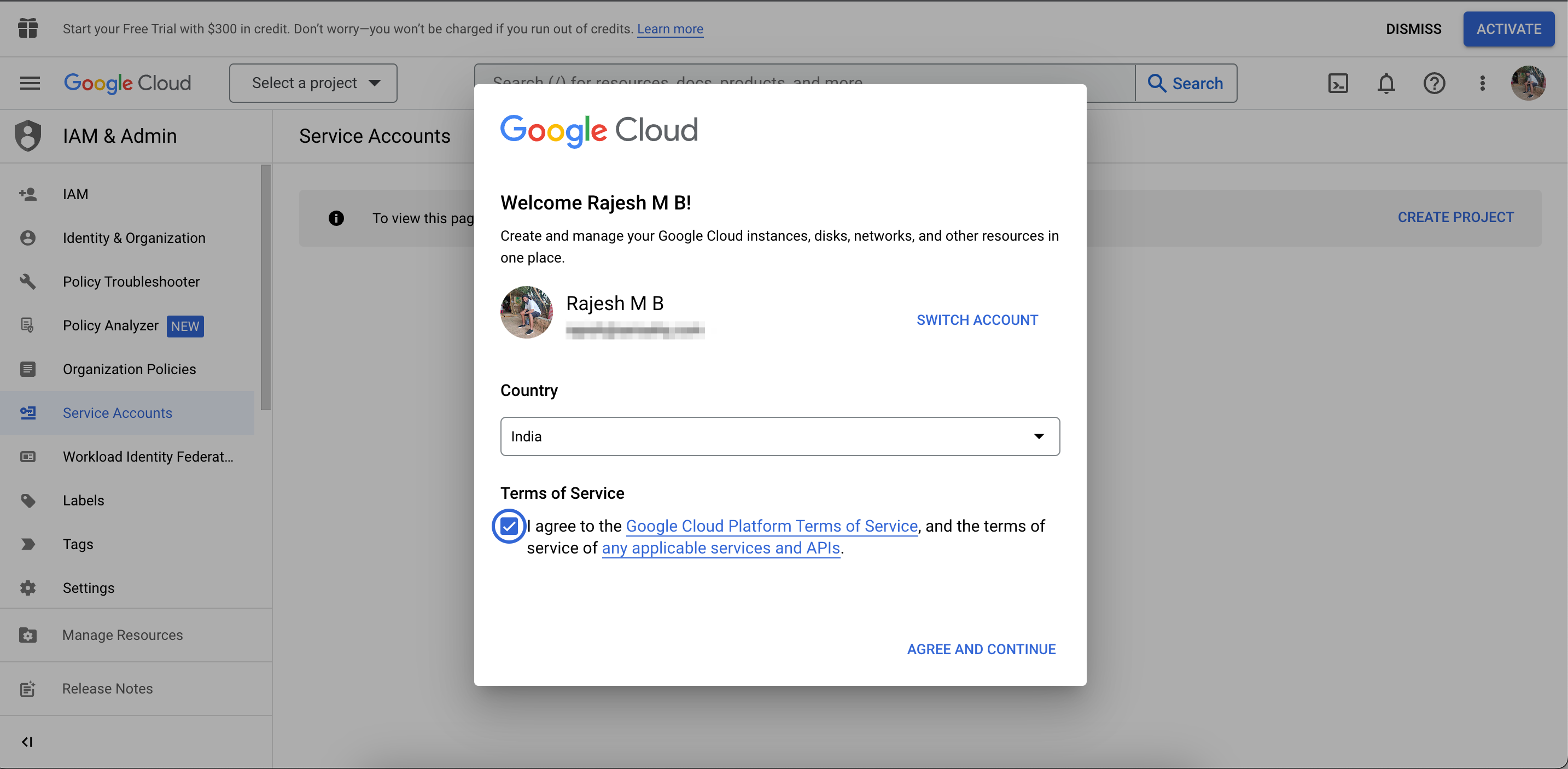Click the NEW badge beside Policy Analyzer
Image resolution: width=1568 pixels, height=769 pixels.
point(185,327)
